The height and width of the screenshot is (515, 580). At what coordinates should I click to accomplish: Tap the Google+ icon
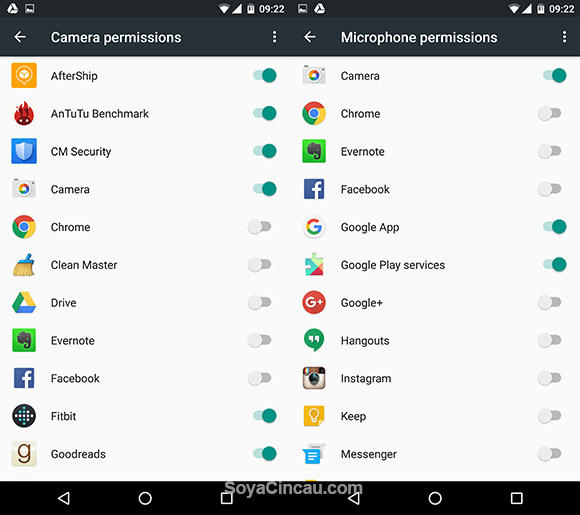tap(314, 302)
